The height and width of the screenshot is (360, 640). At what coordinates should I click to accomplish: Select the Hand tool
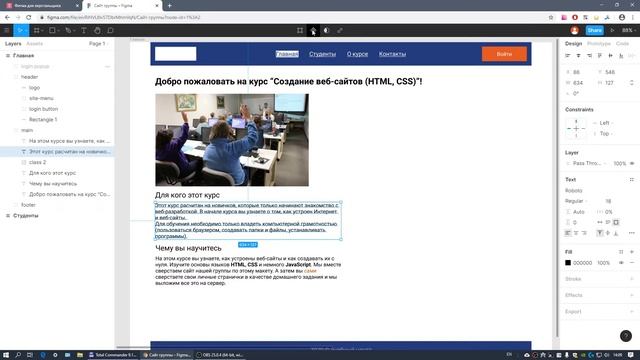pos(97,30)
